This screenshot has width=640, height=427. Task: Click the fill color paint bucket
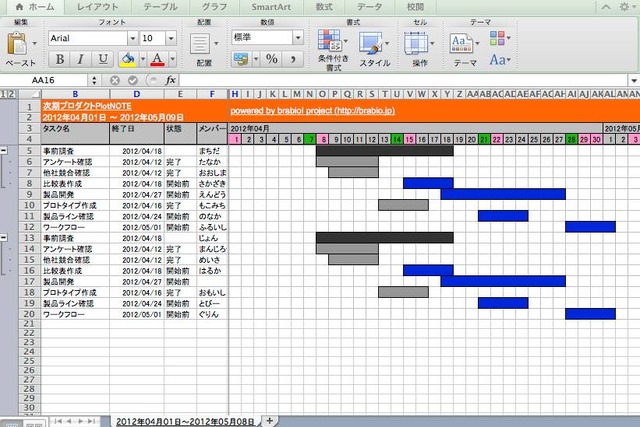(128, 59)
